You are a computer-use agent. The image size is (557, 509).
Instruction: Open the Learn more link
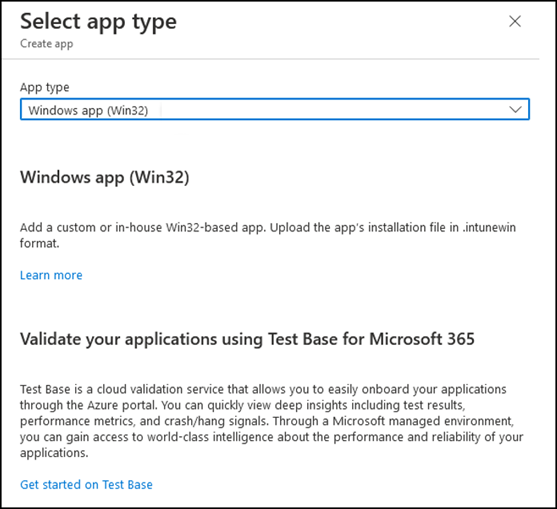click(51, 275)
